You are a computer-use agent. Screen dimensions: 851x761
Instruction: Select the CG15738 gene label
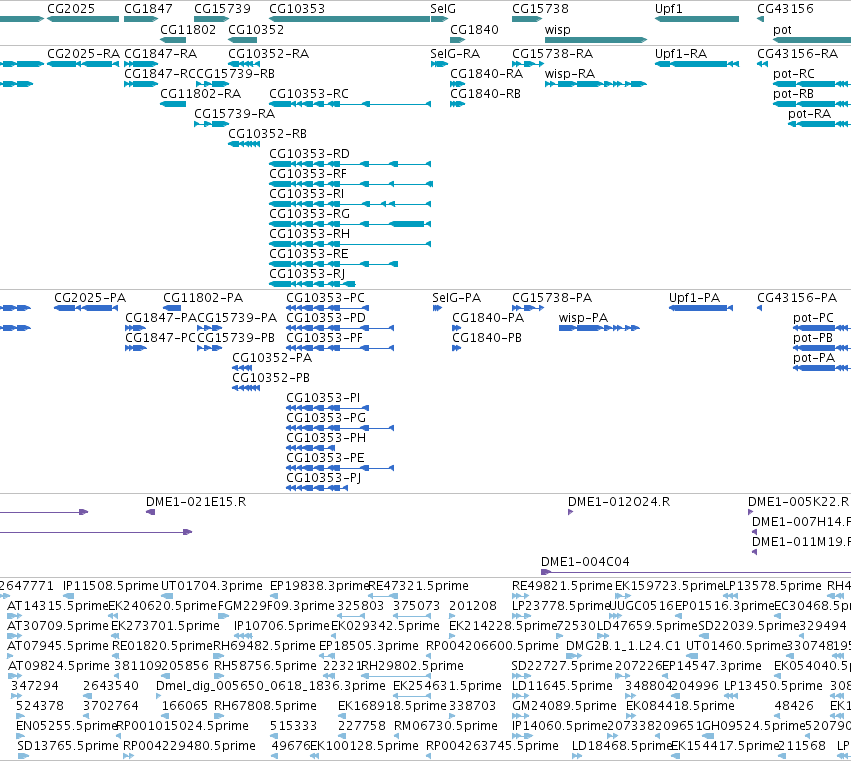541,9
